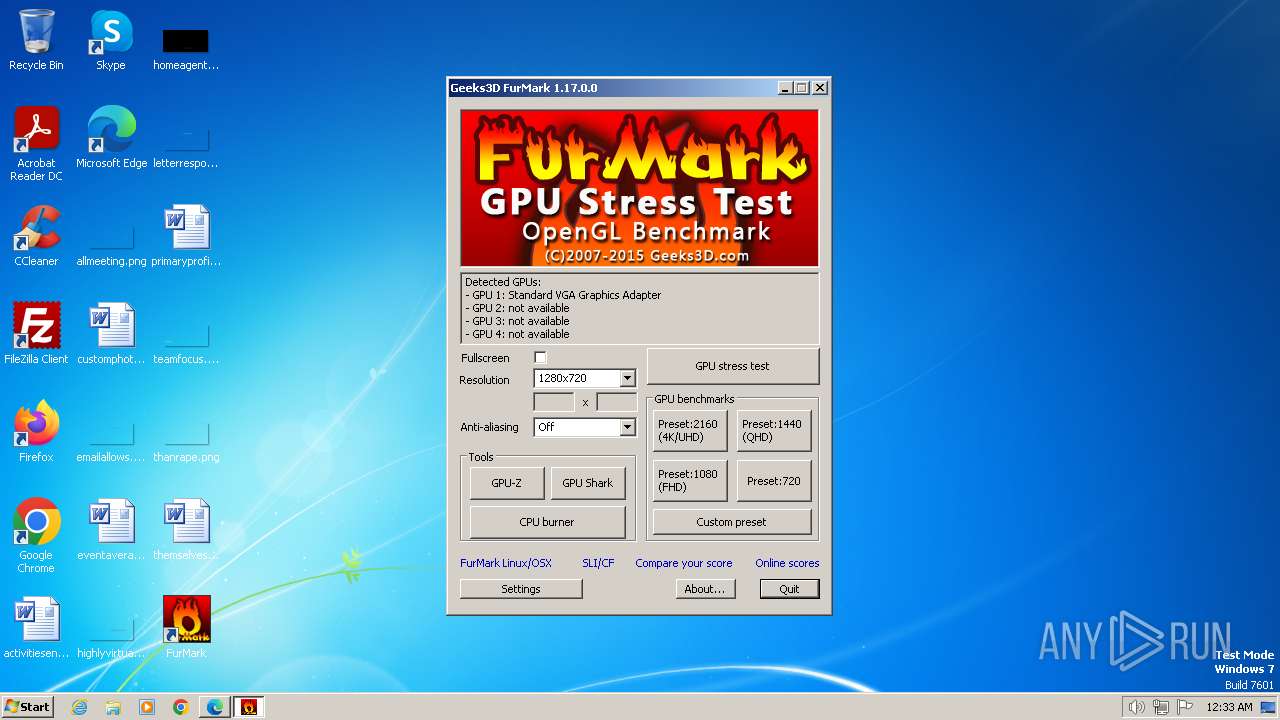Select the eventavera... Word document icon
The image size is (1280, 720).
click(111, 530)
